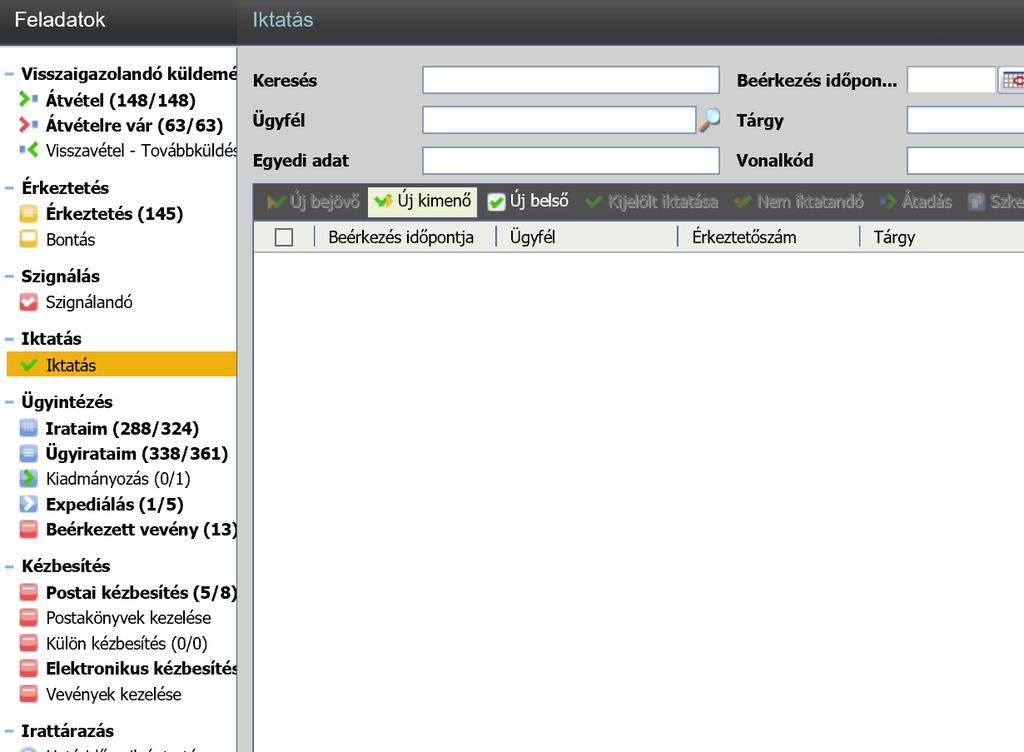Click the Kijelölt iktatása toolbar button

[652, 202]
